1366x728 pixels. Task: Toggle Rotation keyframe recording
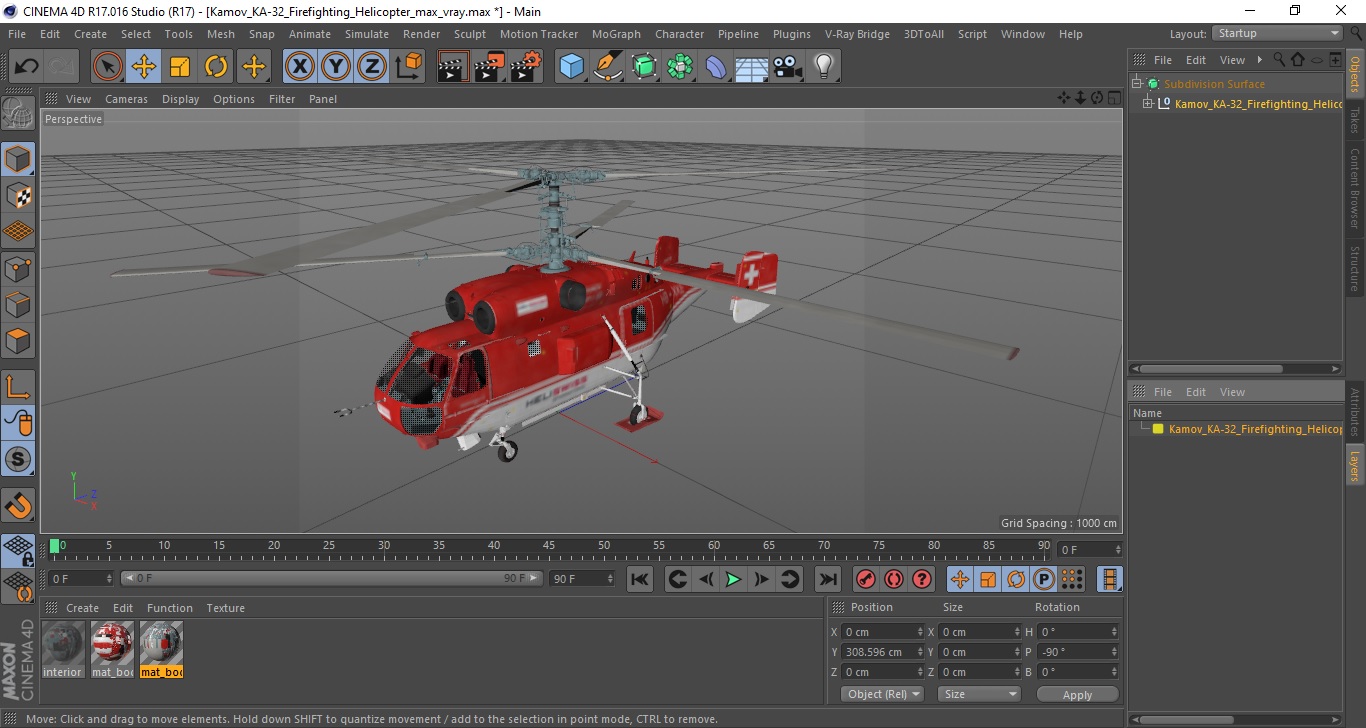tap(1016, 579)
